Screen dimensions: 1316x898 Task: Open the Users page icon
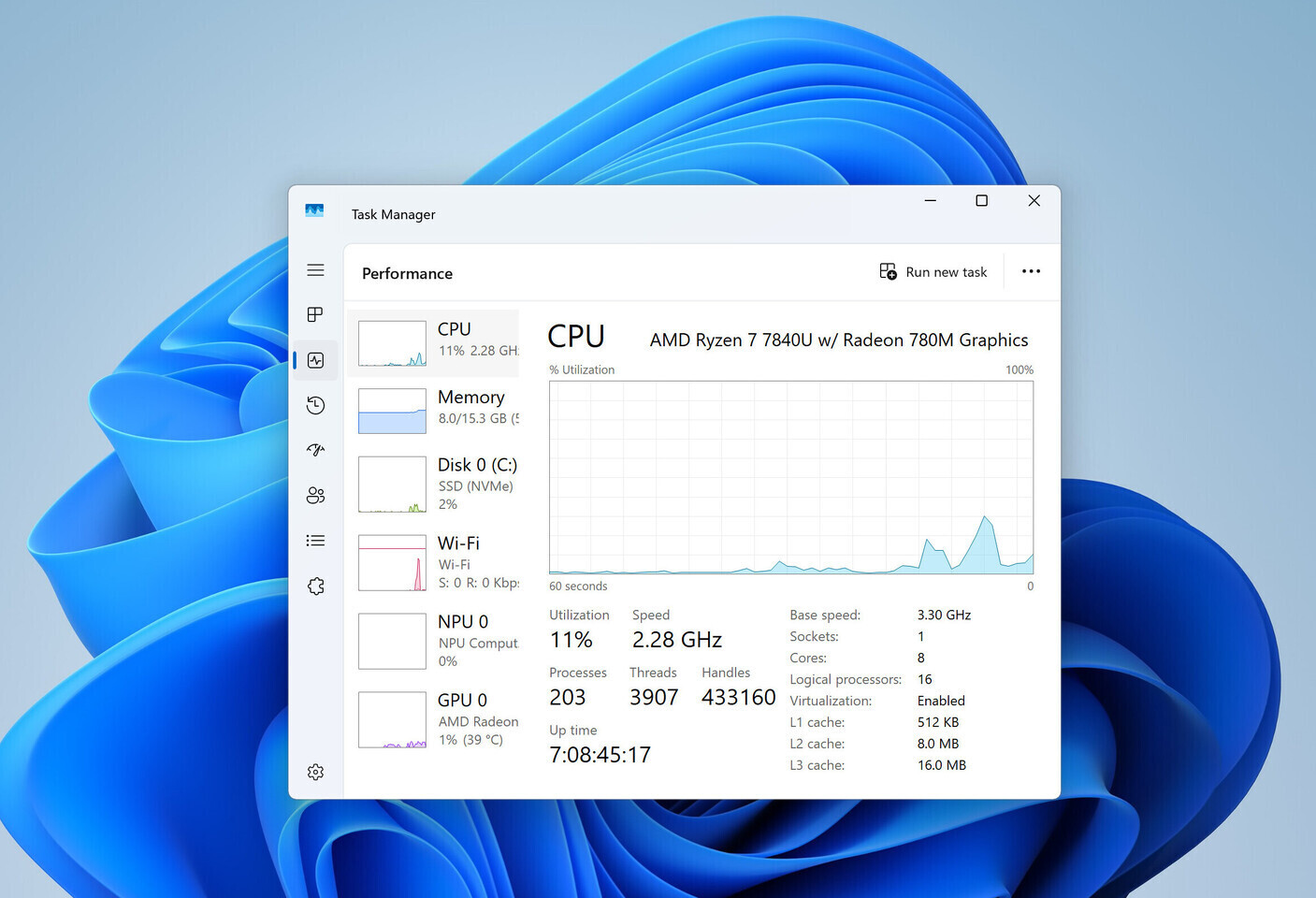point(315,495)
